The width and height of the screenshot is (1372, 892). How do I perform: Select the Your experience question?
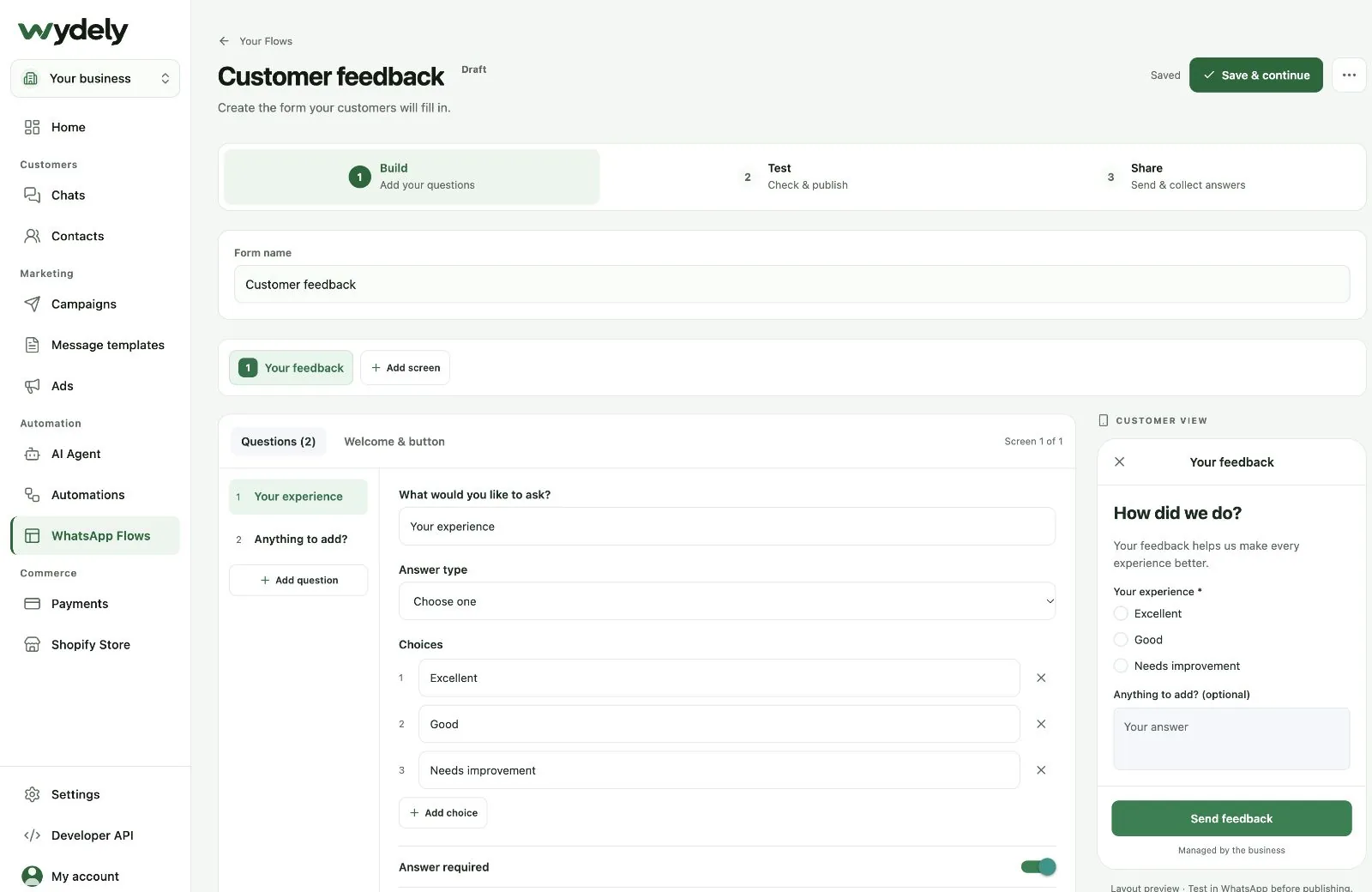[x=298, y=497]
